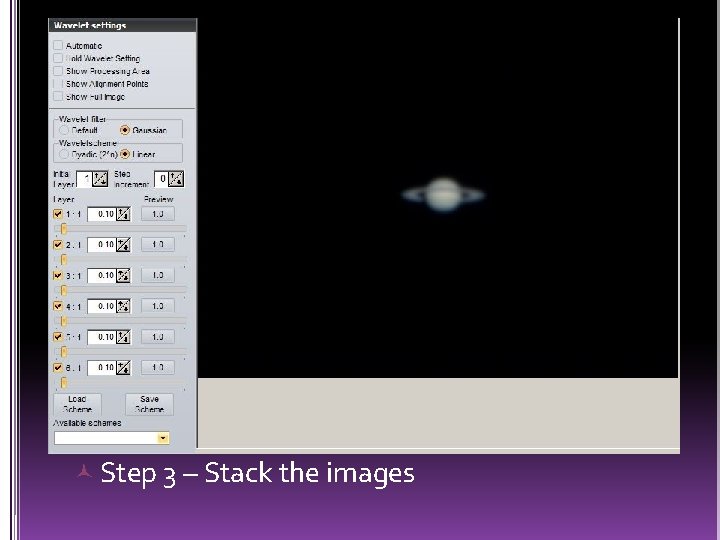720x540 pixels.
Task: Click layer 4 value stepper icon
Action: pos(123,306)
